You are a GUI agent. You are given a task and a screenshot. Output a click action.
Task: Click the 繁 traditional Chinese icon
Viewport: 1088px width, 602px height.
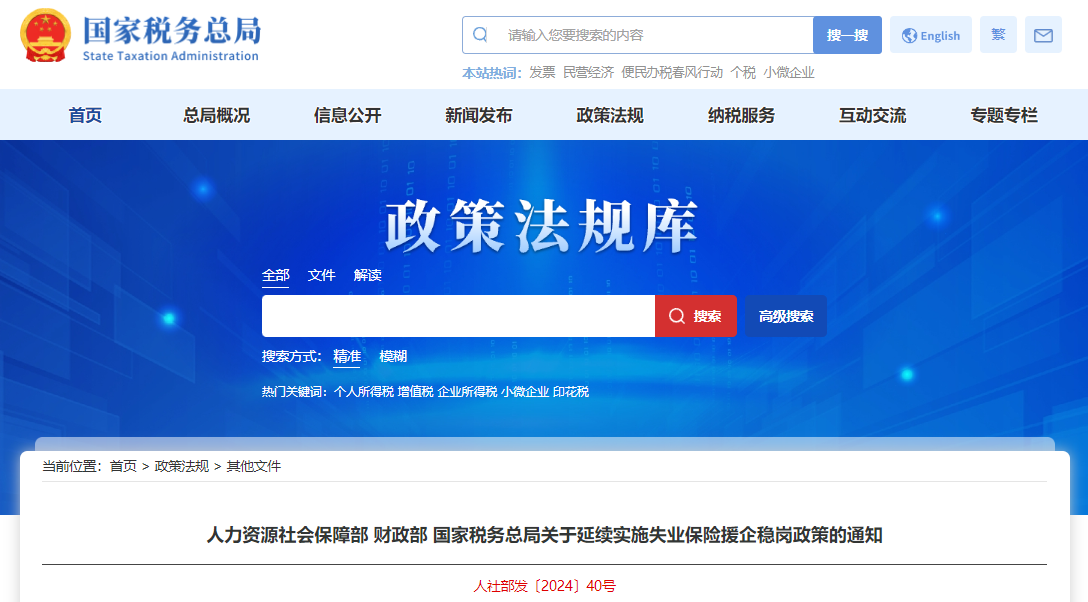point(997,35)
